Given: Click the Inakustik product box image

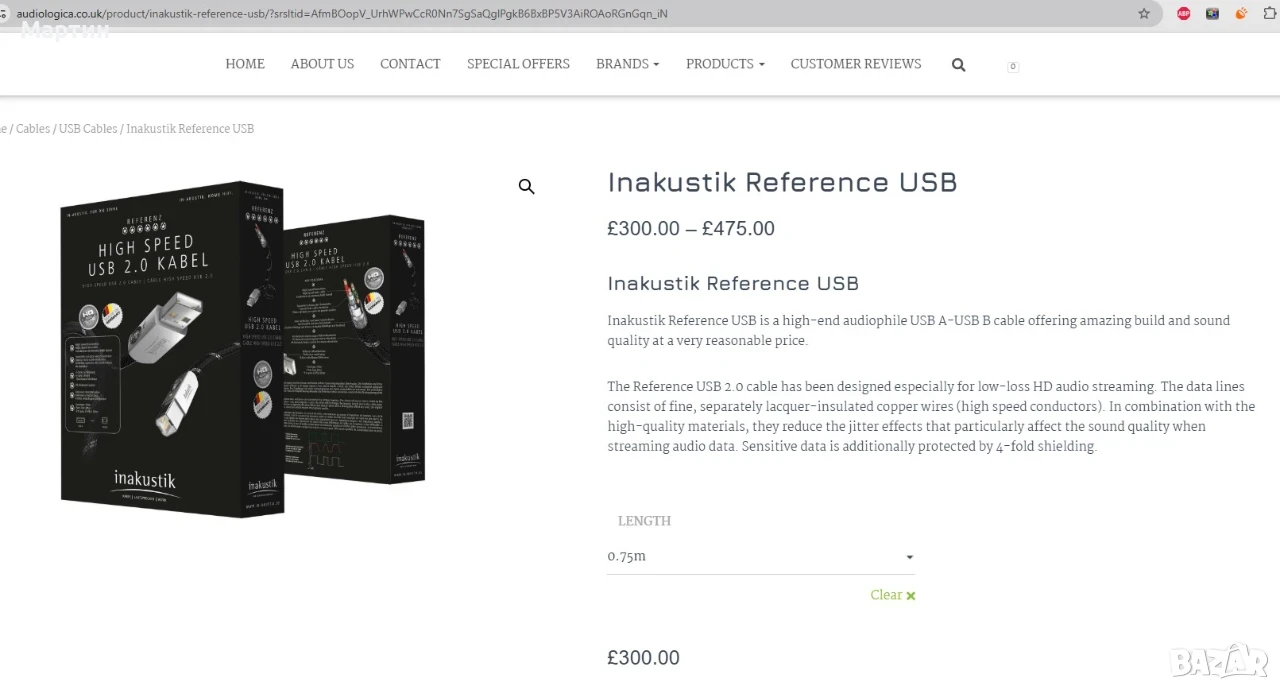Looking at the screenshot, I should [x=245, y=350].
